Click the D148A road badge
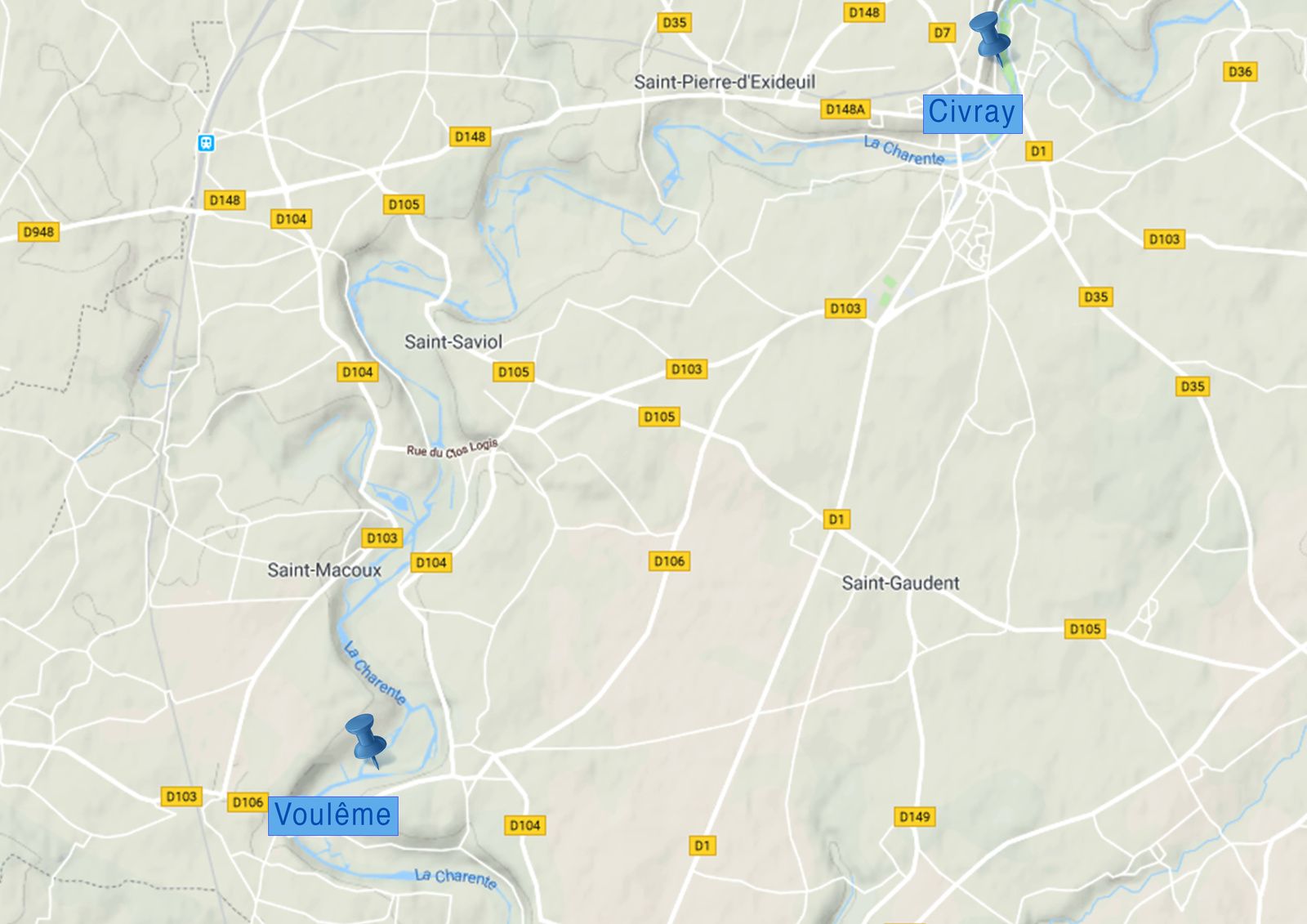 click(x=845, y=109)
